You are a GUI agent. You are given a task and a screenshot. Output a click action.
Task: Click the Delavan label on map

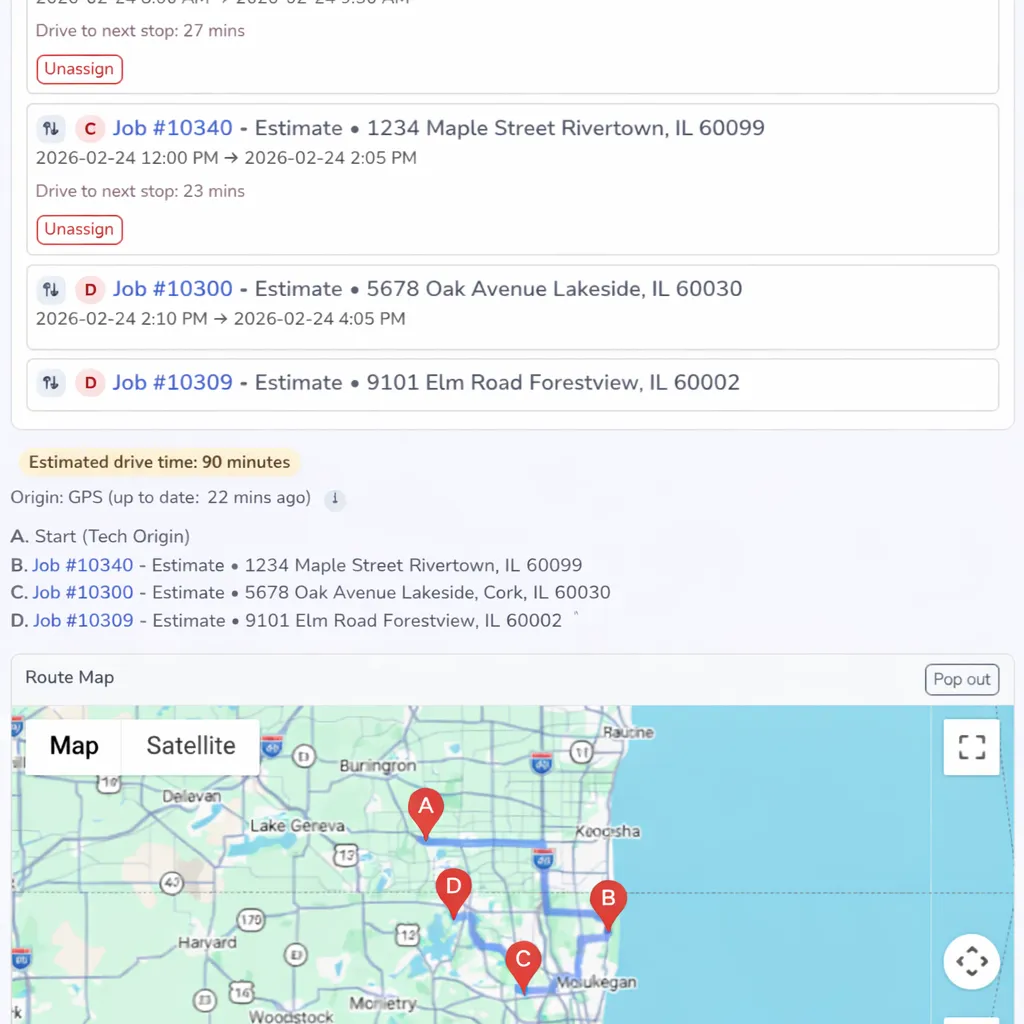[191, 797]
